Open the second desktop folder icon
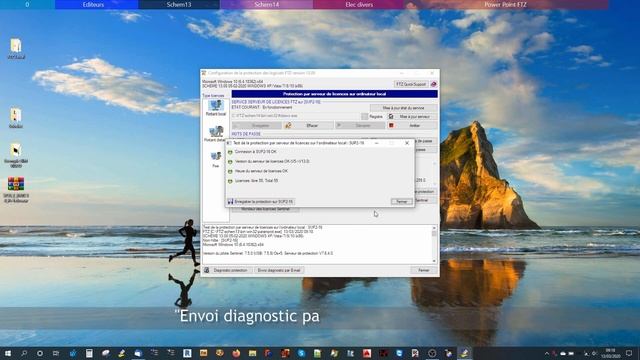640x360 pixels. [x=16, y=118]
